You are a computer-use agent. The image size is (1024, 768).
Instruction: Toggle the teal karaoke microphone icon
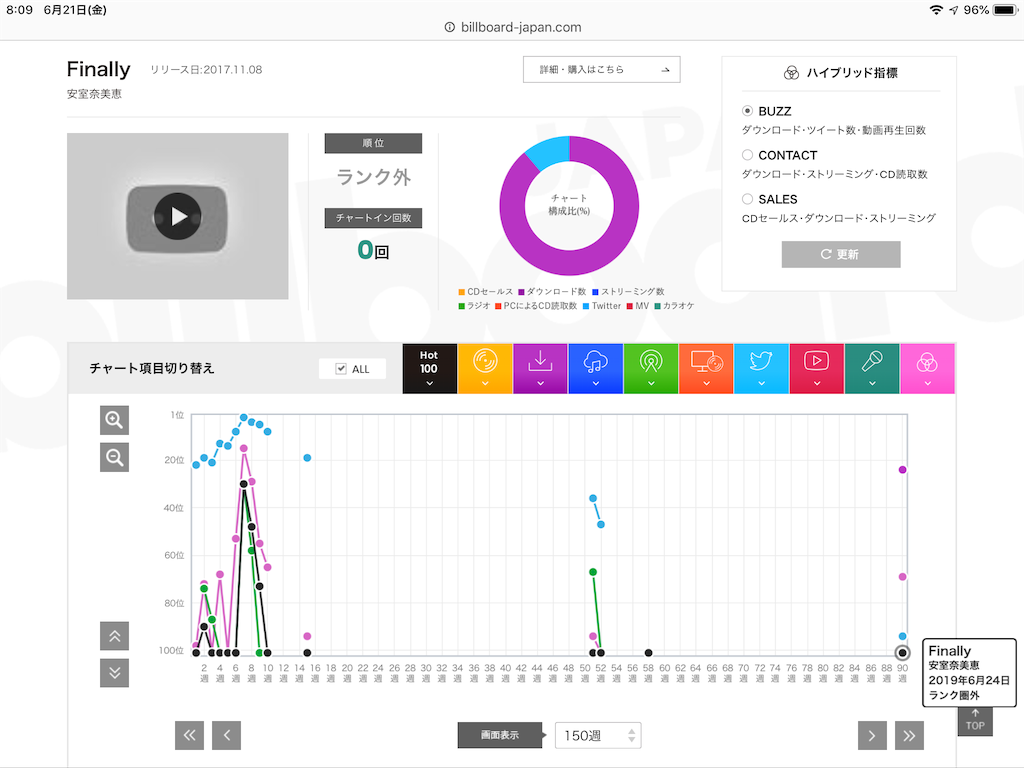(872, 368)
